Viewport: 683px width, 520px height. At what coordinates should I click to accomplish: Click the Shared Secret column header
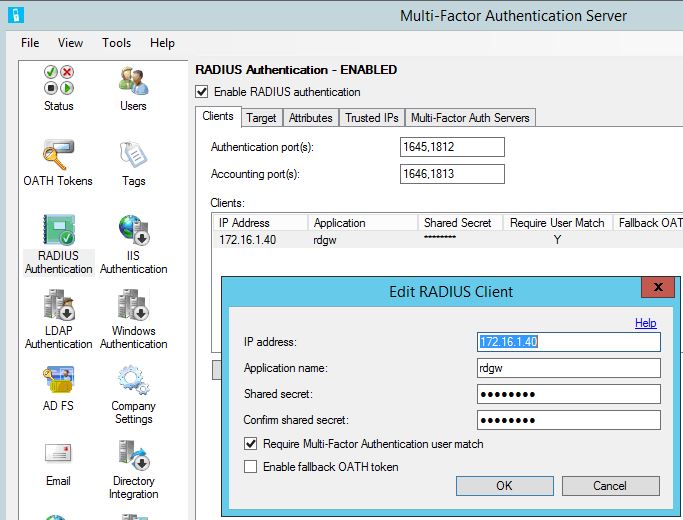[460, 223]
